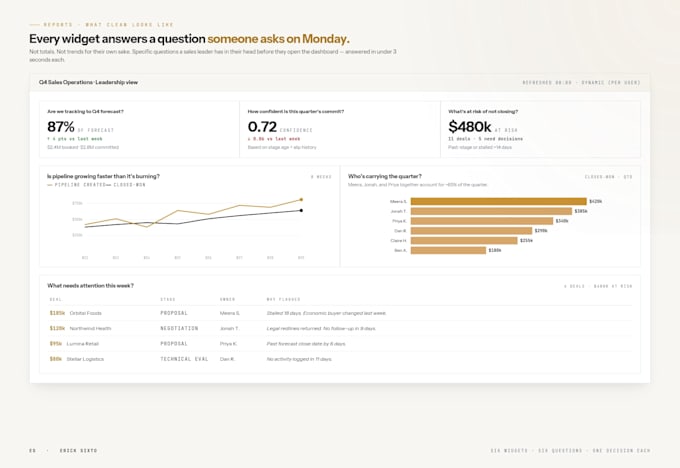The height and width of the screenshot is (468, 680).
Task: Click the Priya K. bar in chart
Action: (482, 221)
